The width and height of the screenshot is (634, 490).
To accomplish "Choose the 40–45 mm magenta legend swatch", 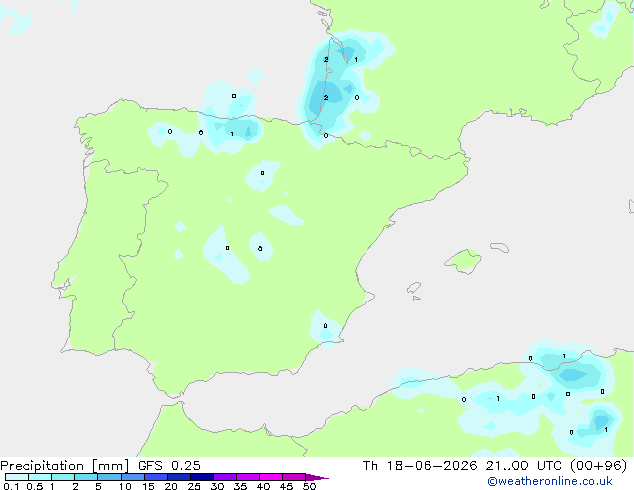I will (x=271, y=477).
